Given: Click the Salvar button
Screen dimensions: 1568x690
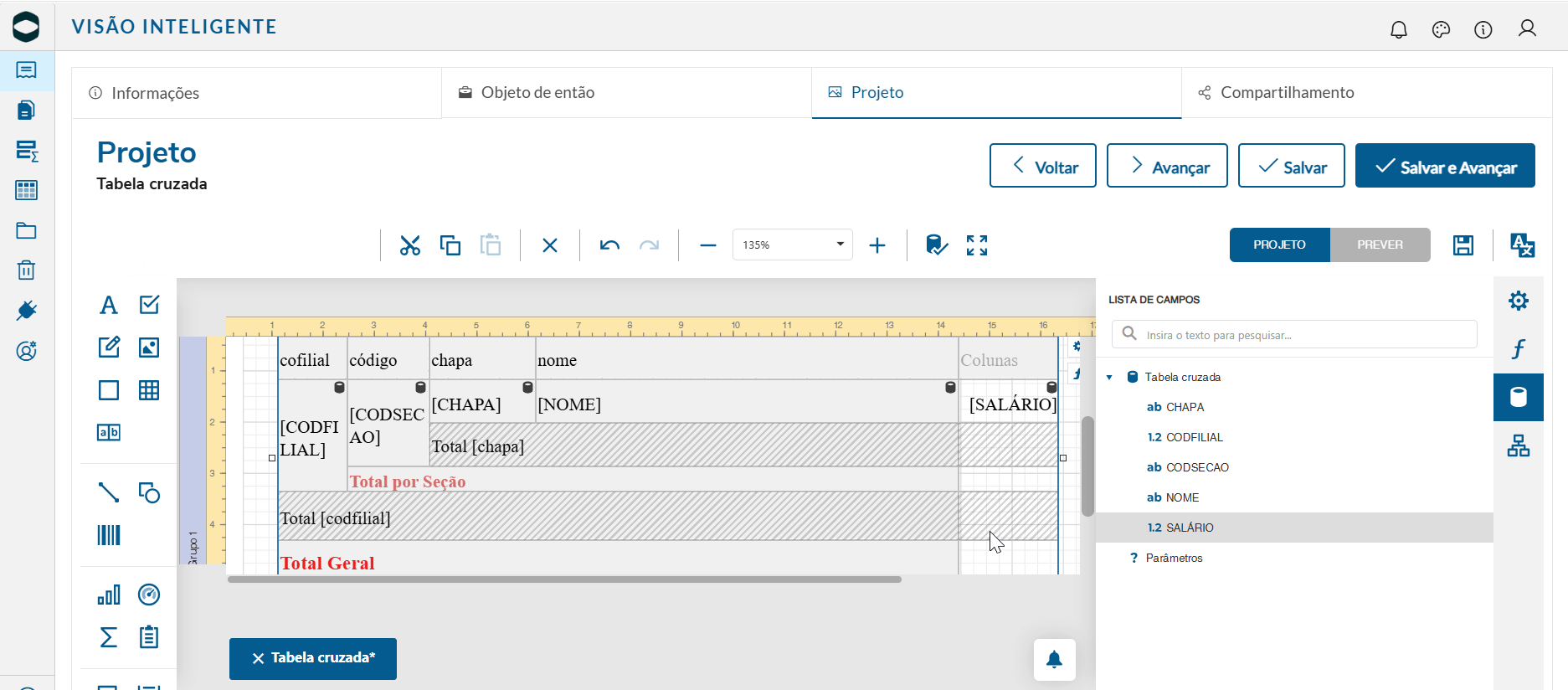Looking at the screenshot, I should pyautogui.click(x=1292, y=166).
